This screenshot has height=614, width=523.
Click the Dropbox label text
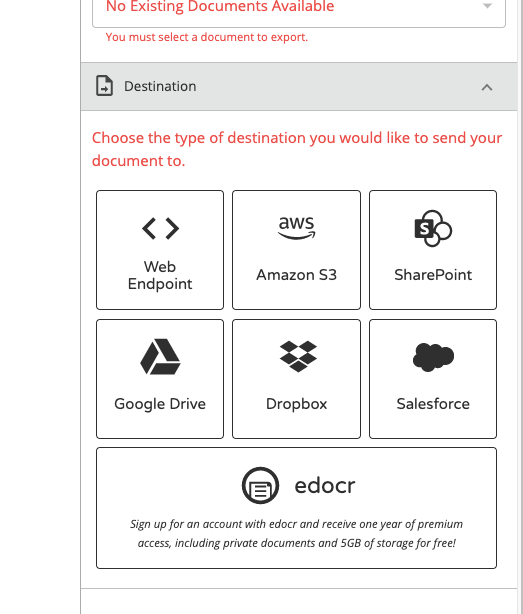[296, 404]
